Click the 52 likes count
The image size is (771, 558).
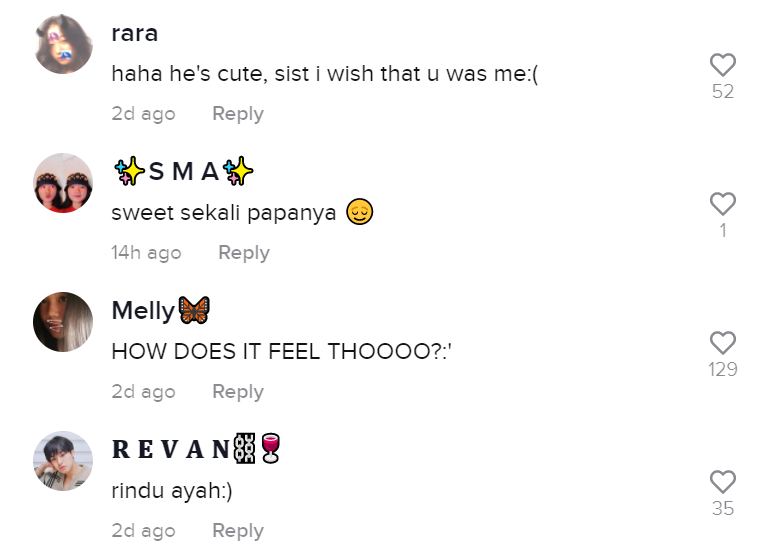click(722, 92)
